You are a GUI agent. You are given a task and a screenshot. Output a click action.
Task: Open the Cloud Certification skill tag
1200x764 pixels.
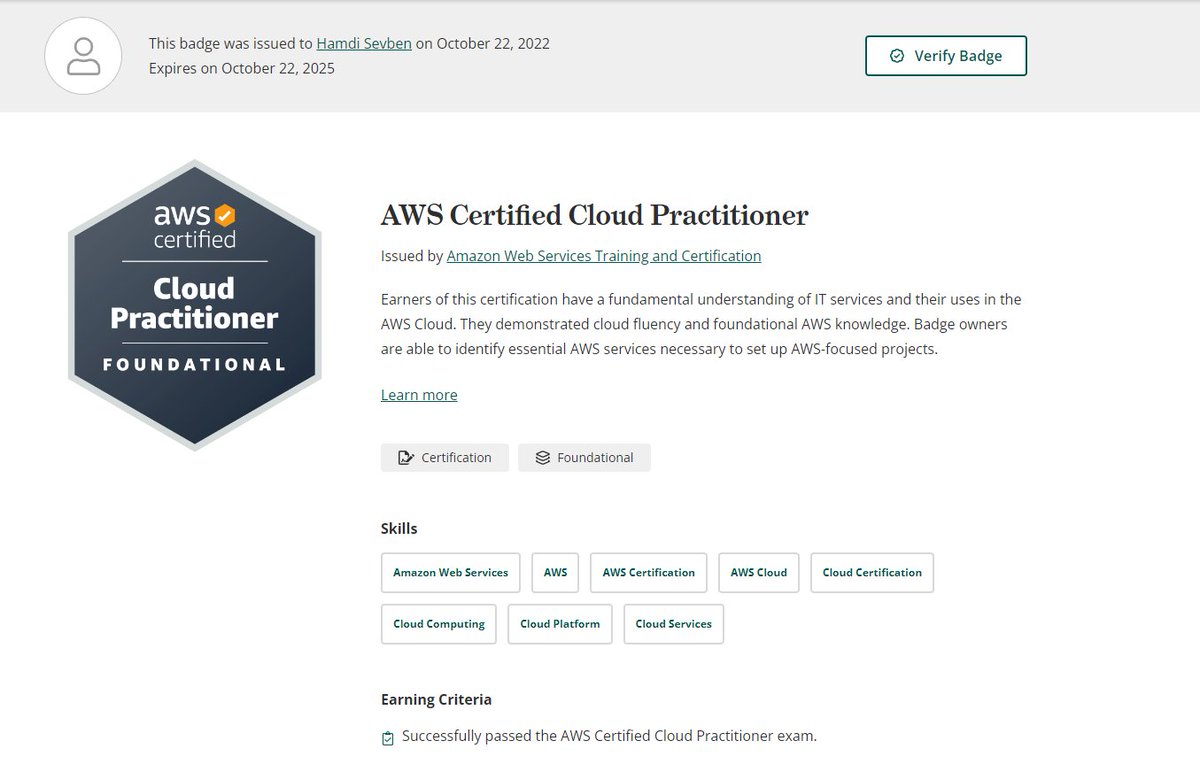point(872,573)
